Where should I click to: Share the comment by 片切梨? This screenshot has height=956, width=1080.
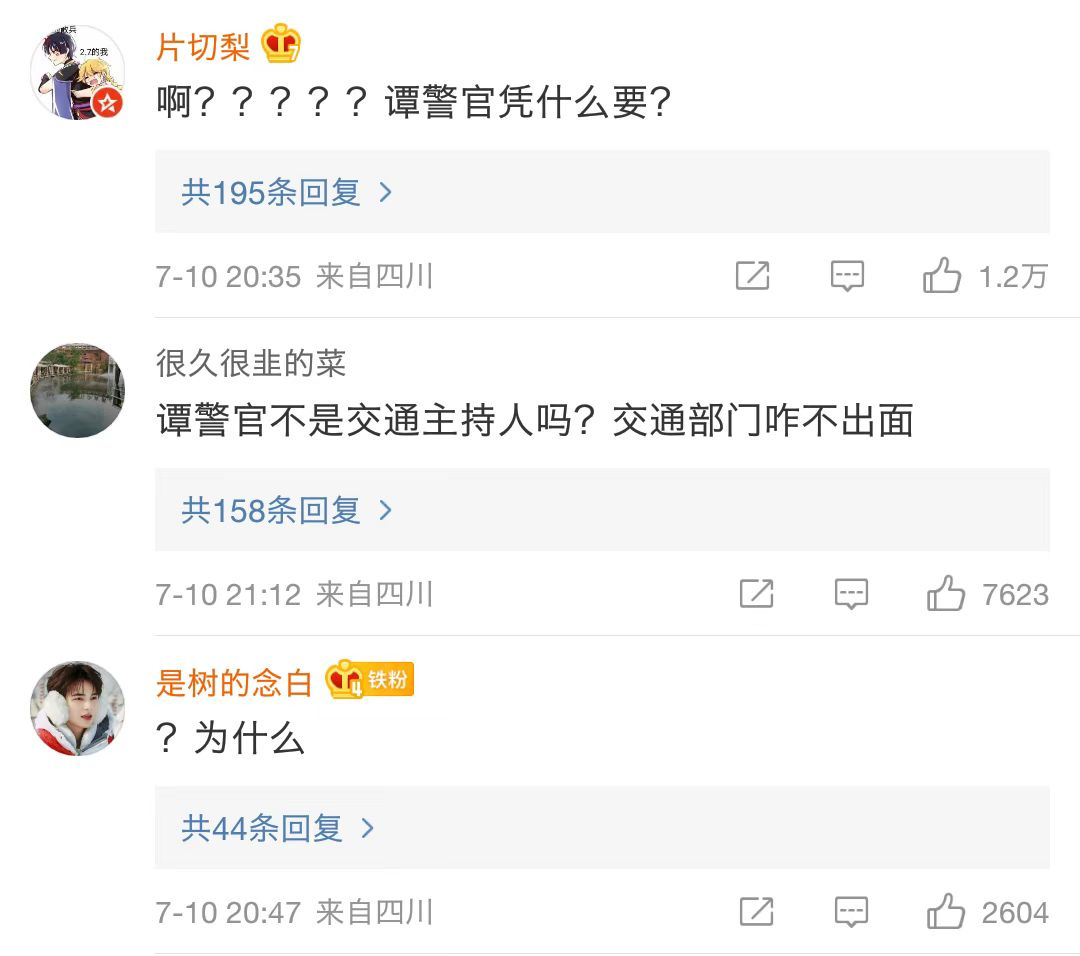coord(752,275)
